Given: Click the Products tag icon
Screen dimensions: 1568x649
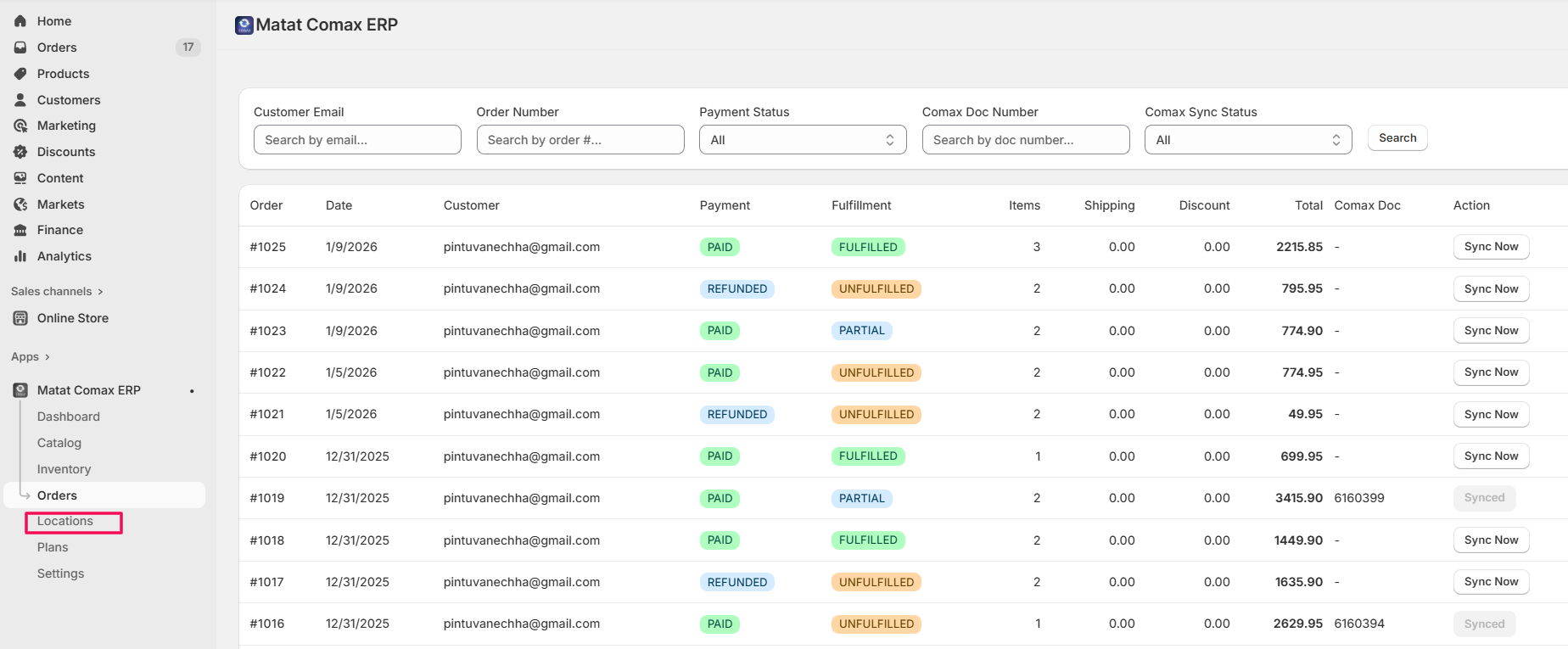Looking at the screenshot, I should click(x=20, y=74).
